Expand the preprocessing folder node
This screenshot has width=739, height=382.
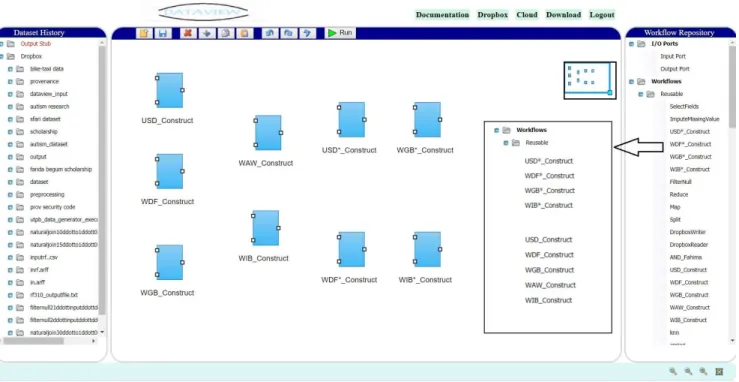10,195
